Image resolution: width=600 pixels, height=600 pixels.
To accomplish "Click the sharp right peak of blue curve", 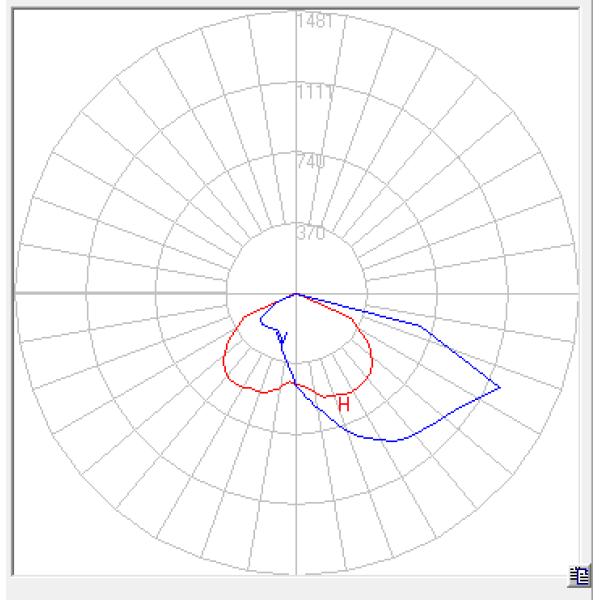I will point(499,387).
